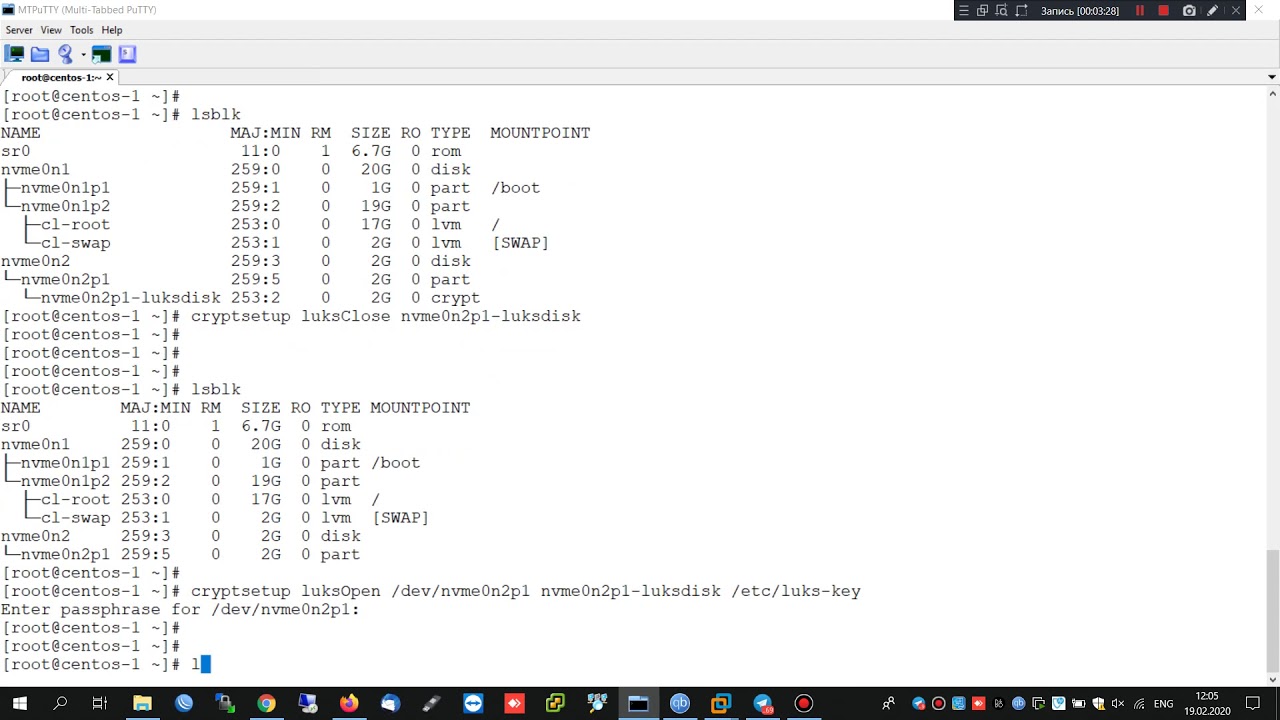Screen dimensions: 1280x720
Task: Click the terminal scroll-up arrow
Action: (x=1272, y=94)
